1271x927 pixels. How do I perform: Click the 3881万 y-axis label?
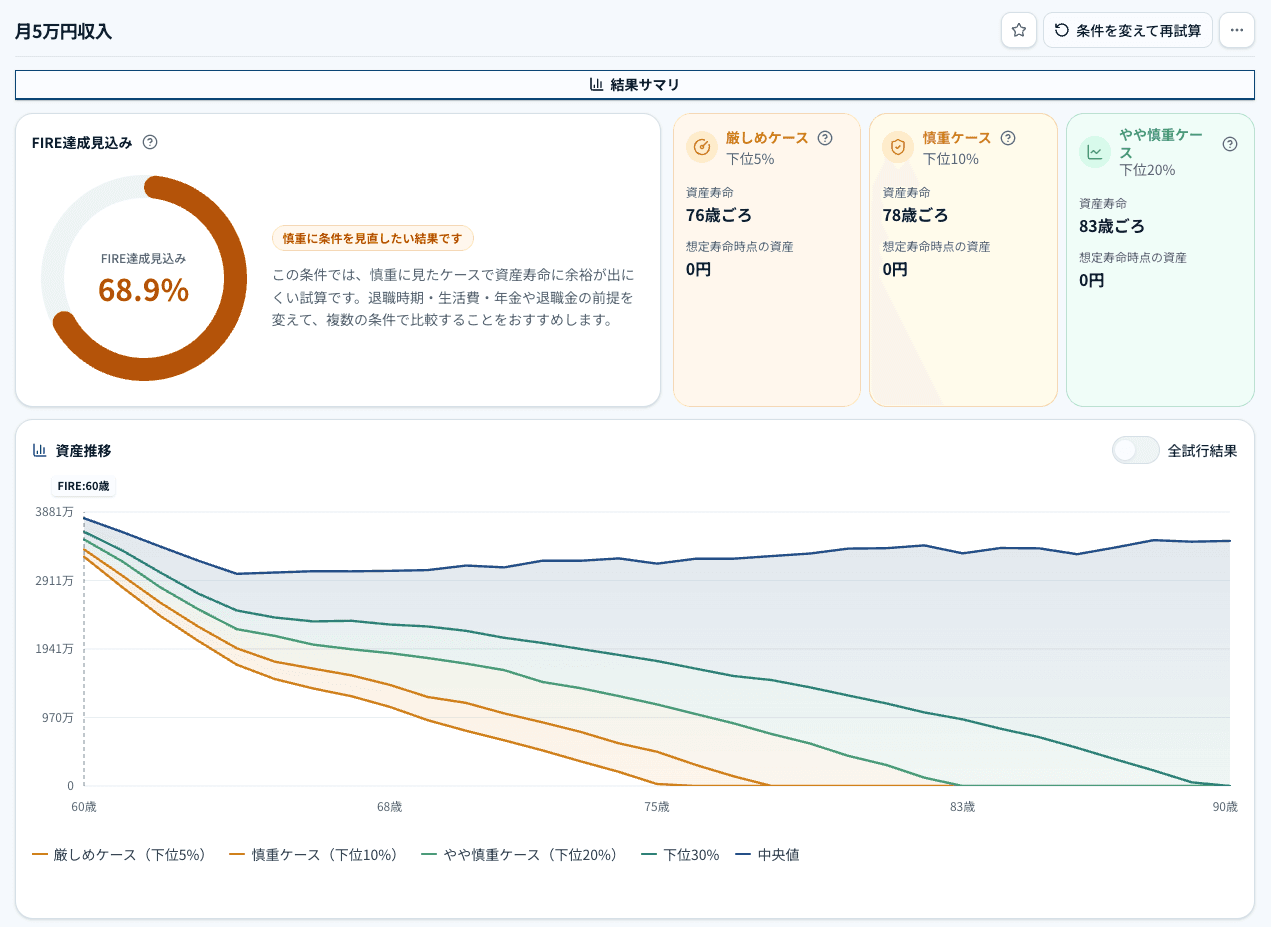[x=54, y=512]
